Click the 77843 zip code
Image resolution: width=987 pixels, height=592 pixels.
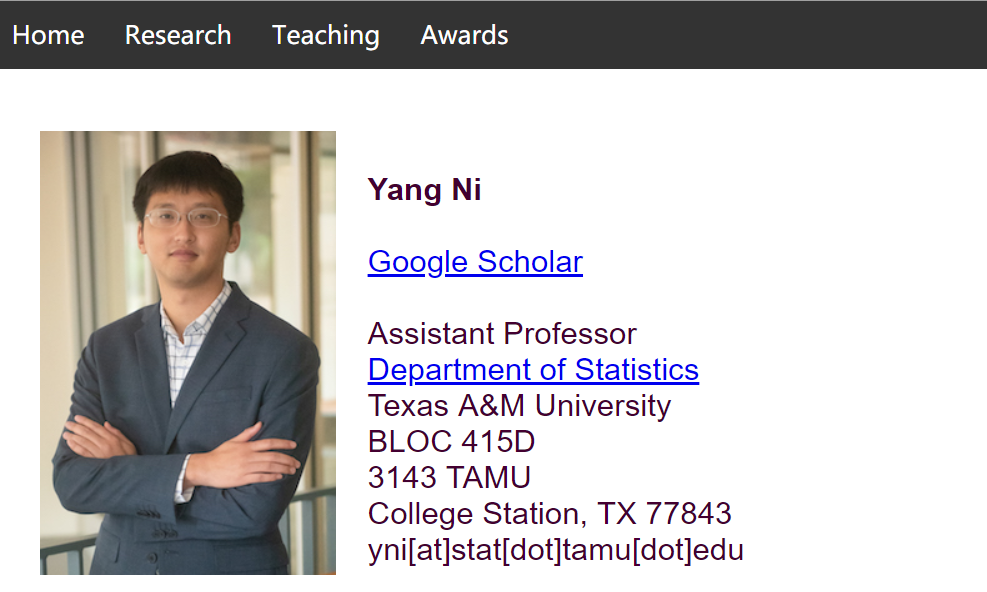coord(689,514)
